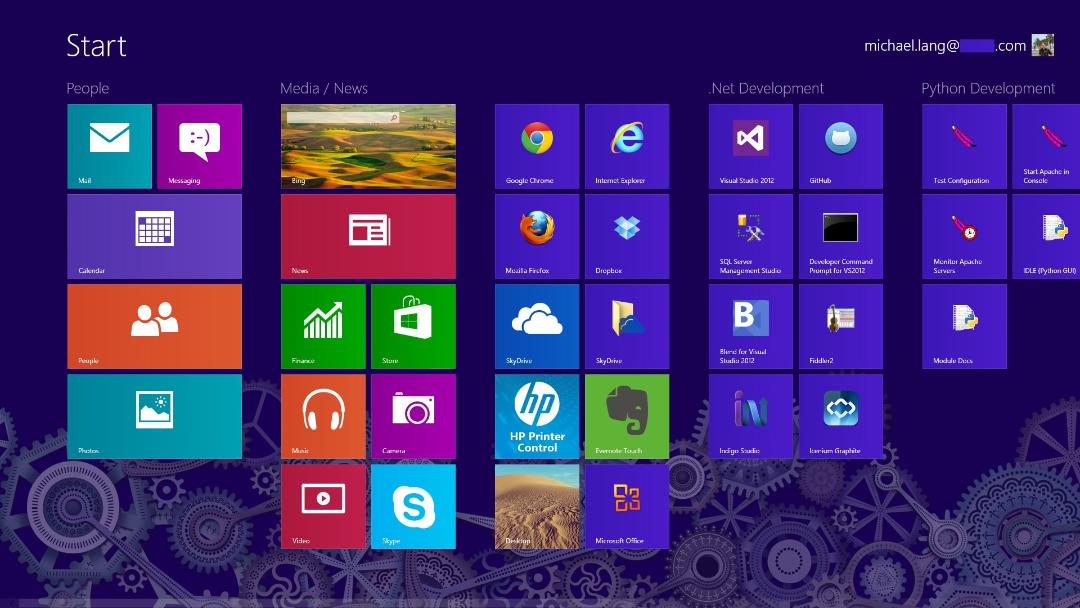Open the Fiddler2 tile
This screenshot has height=608, width=1080.
pos(841,326)
